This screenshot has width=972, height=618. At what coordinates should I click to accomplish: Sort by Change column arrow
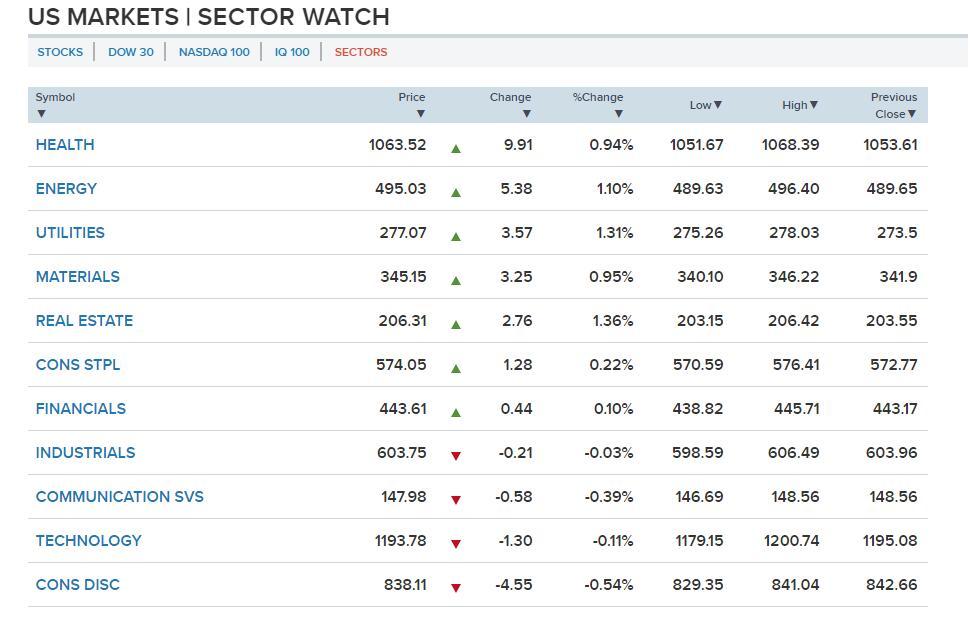click(526, 114)
